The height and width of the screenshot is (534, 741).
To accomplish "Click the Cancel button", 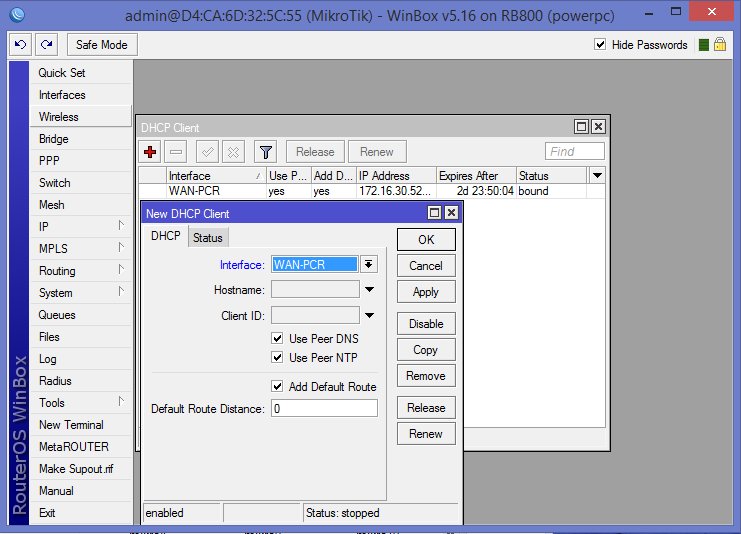I will pyautogui.click(x=426, y=266).
